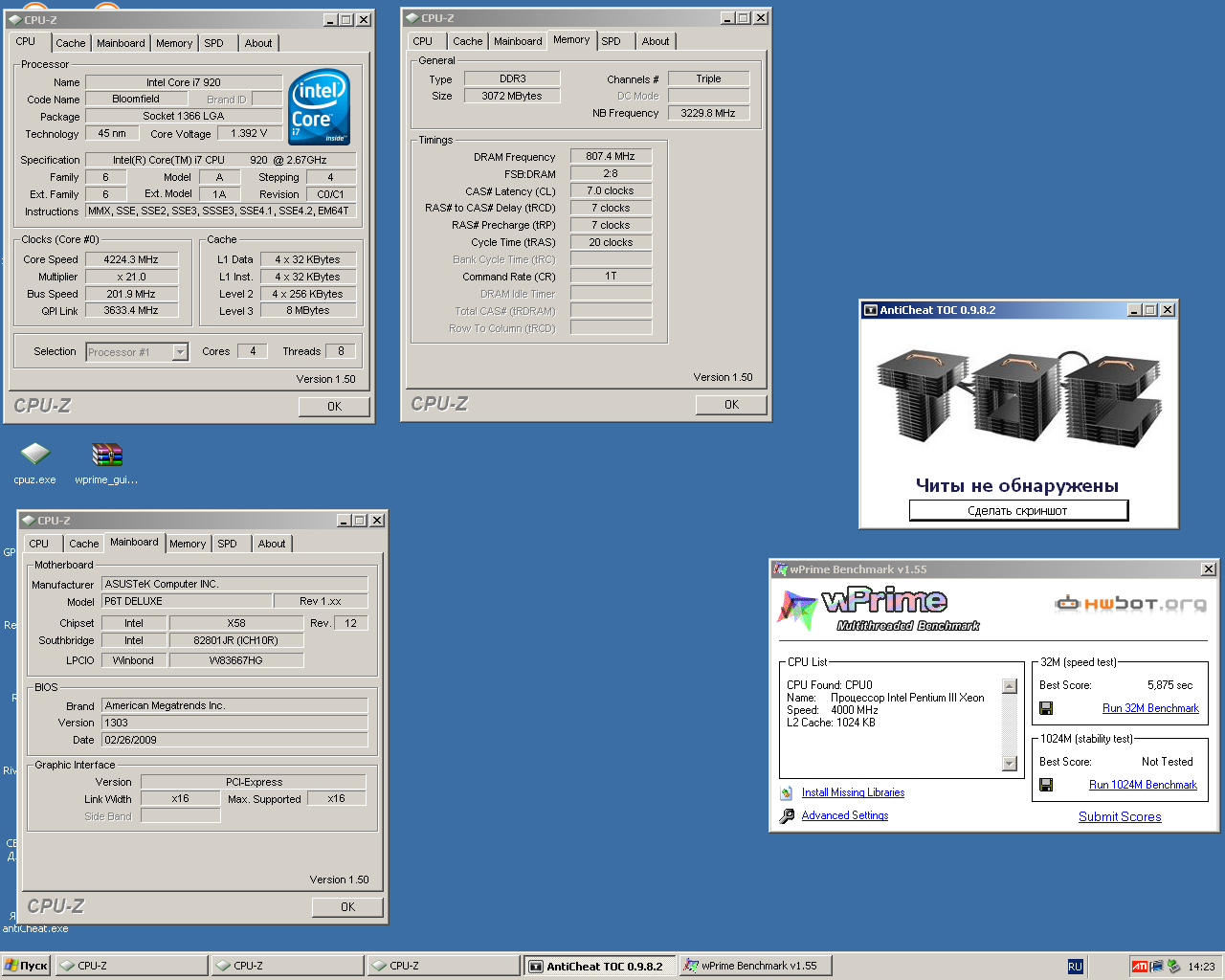Open SPD tab in the CPU-Z memory timings window
Image resolution: width=1225 pixels, height=980 pixels.
click(611, 41)
